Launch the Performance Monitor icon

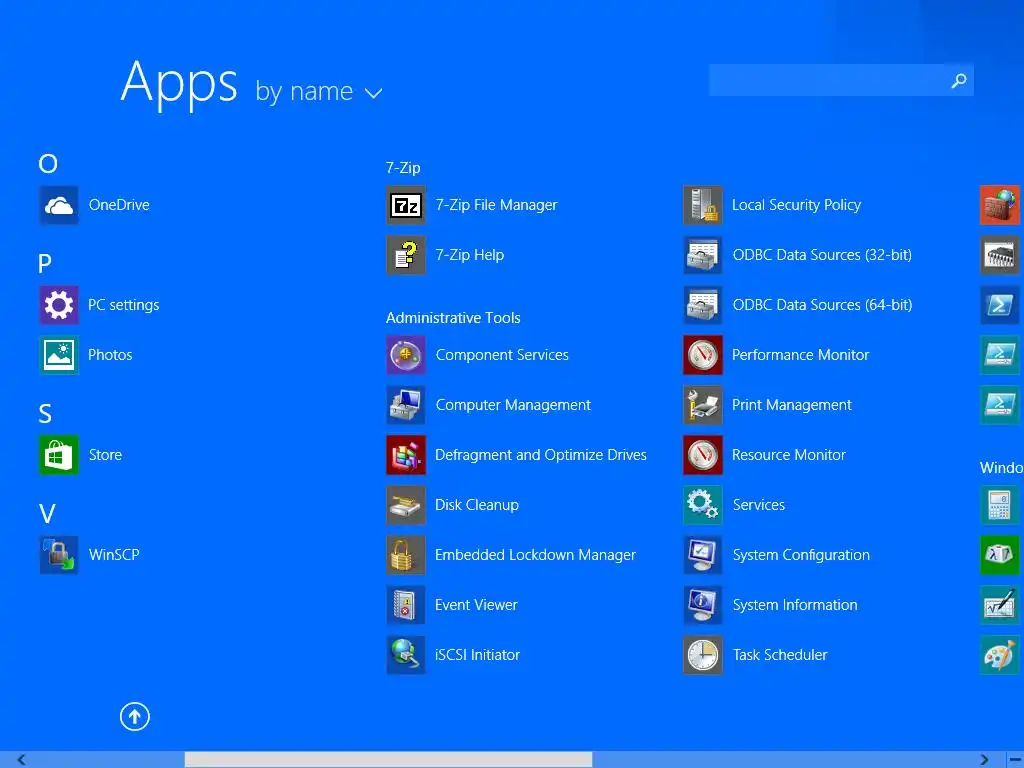coord(703,355)
